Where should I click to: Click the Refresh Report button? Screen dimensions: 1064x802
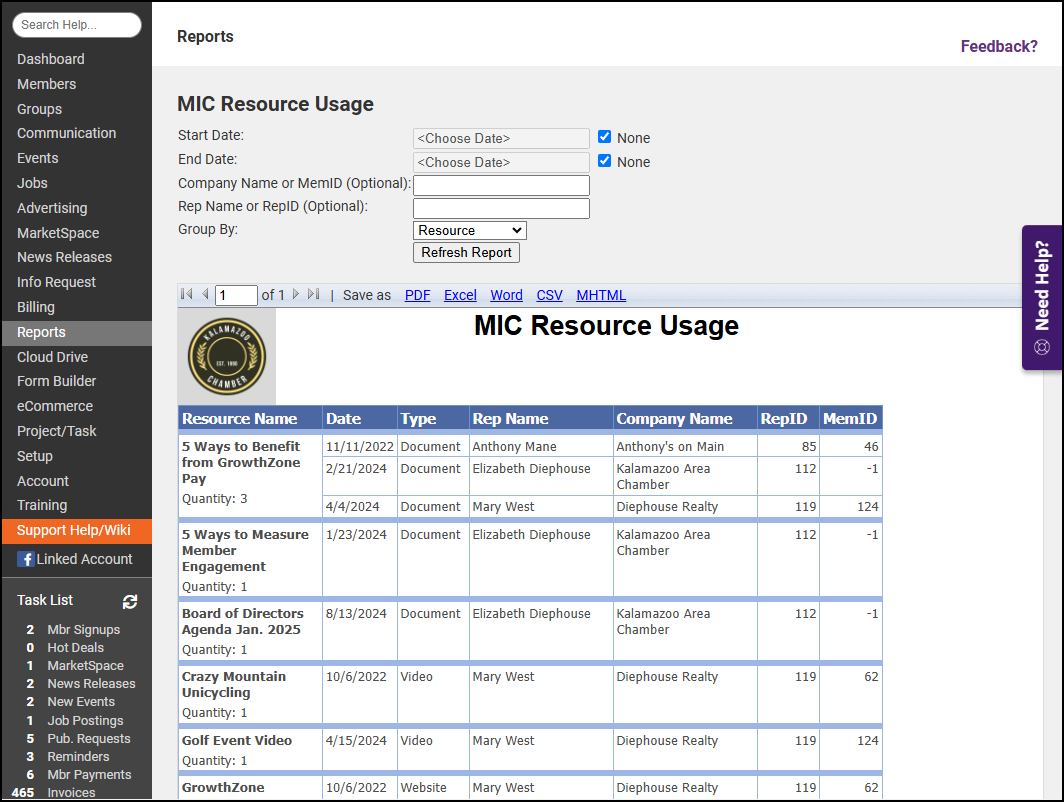point(466,253)
